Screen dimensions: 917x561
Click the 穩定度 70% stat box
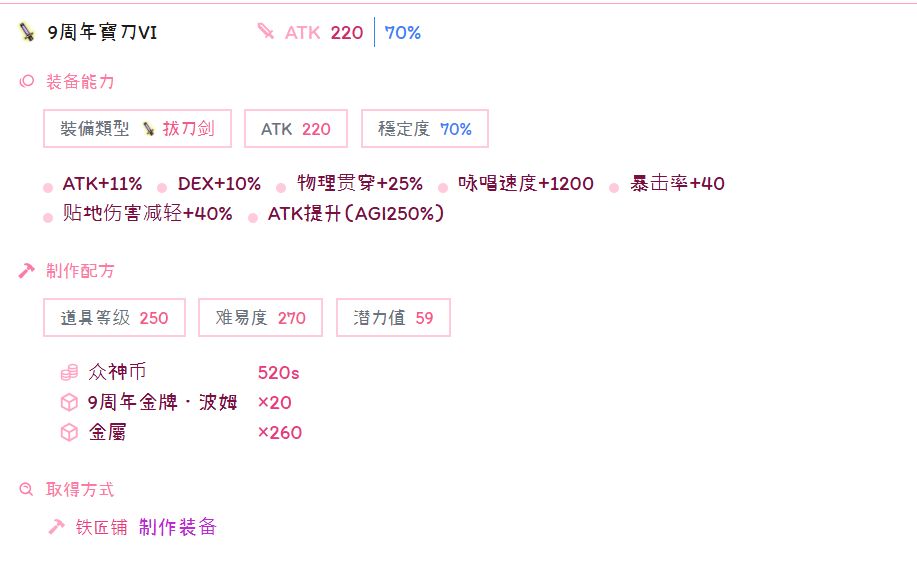[424, 129]
